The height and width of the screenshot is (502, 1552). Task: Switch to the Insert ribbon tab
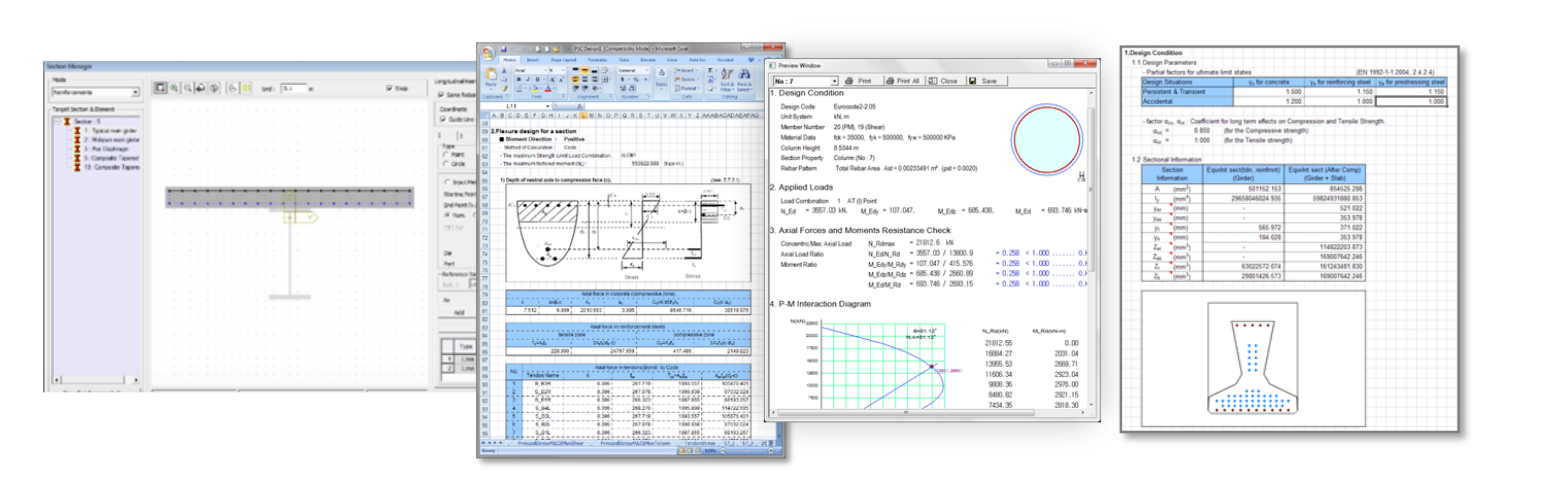point(533,60)
